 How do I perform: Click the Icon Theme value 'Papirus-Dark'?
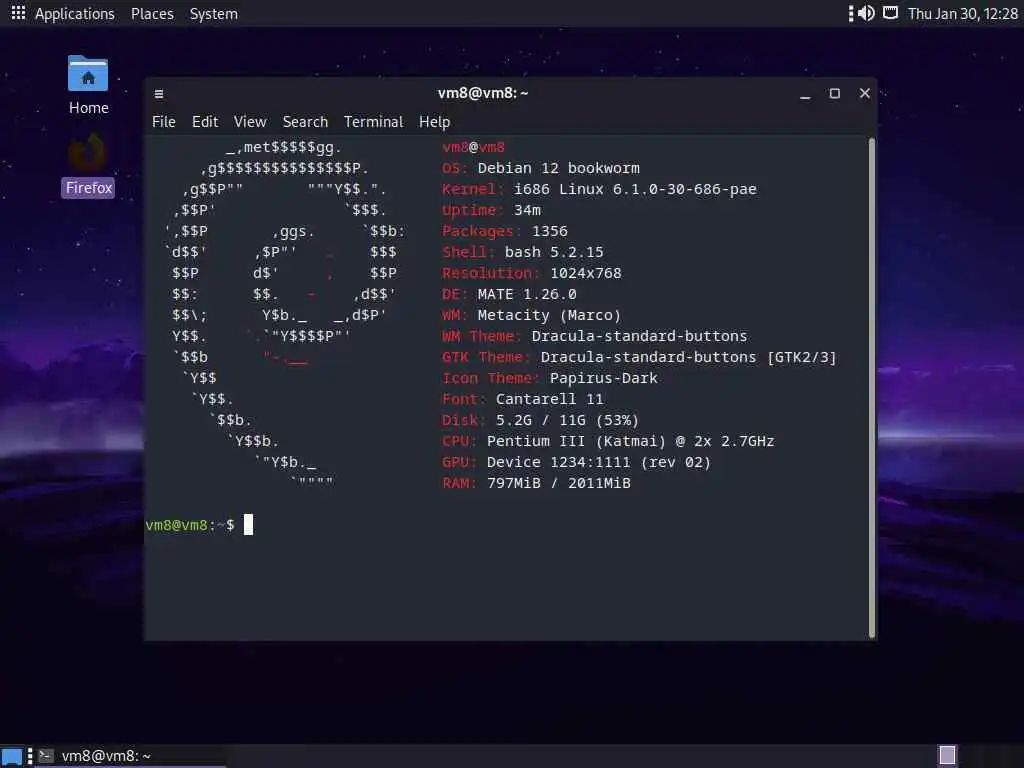tap(603, 377)
